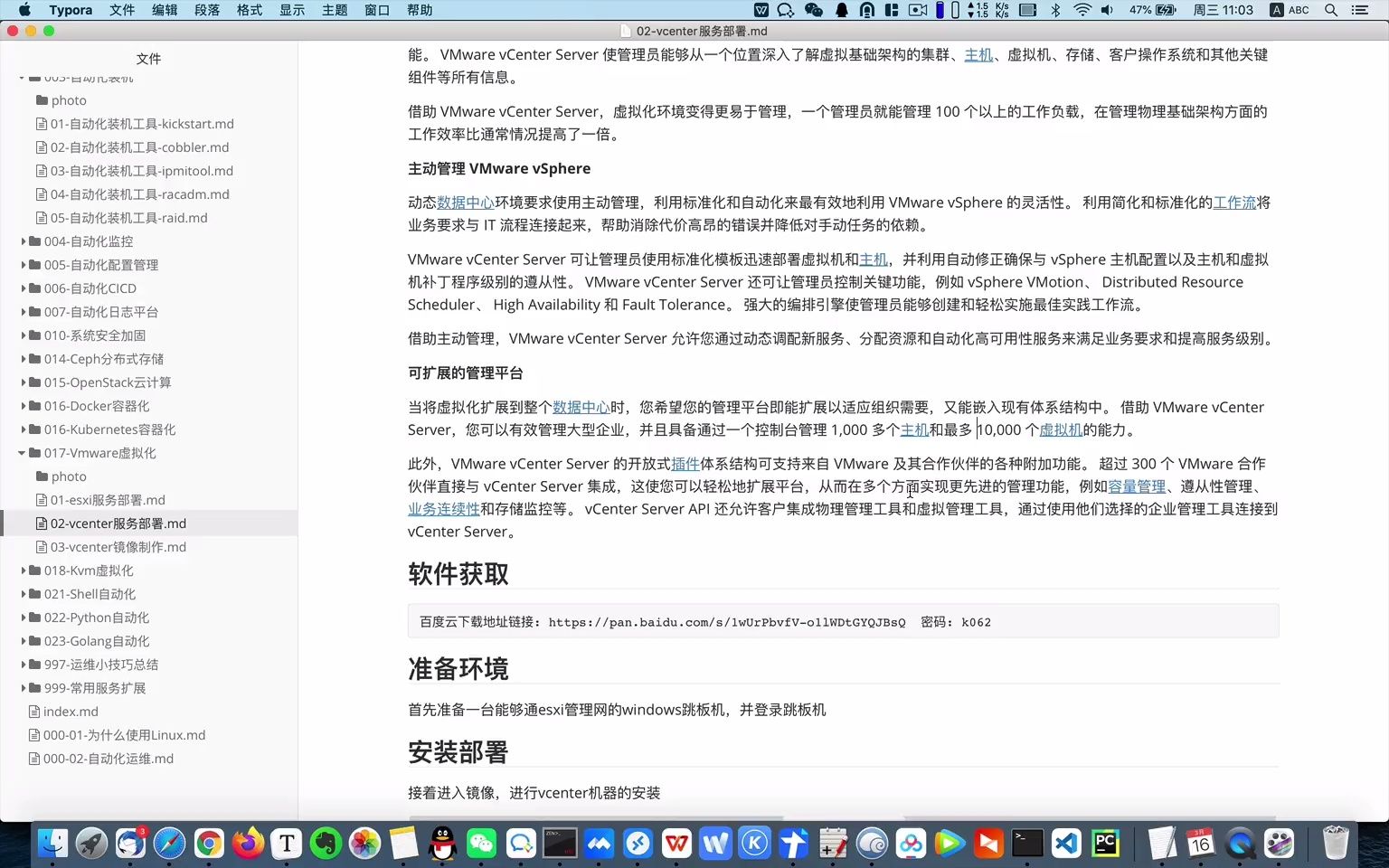This screenshot has height=868, width=1389.
Task: Open Visual Studio Code from dock
Action: pos(1066,844)
